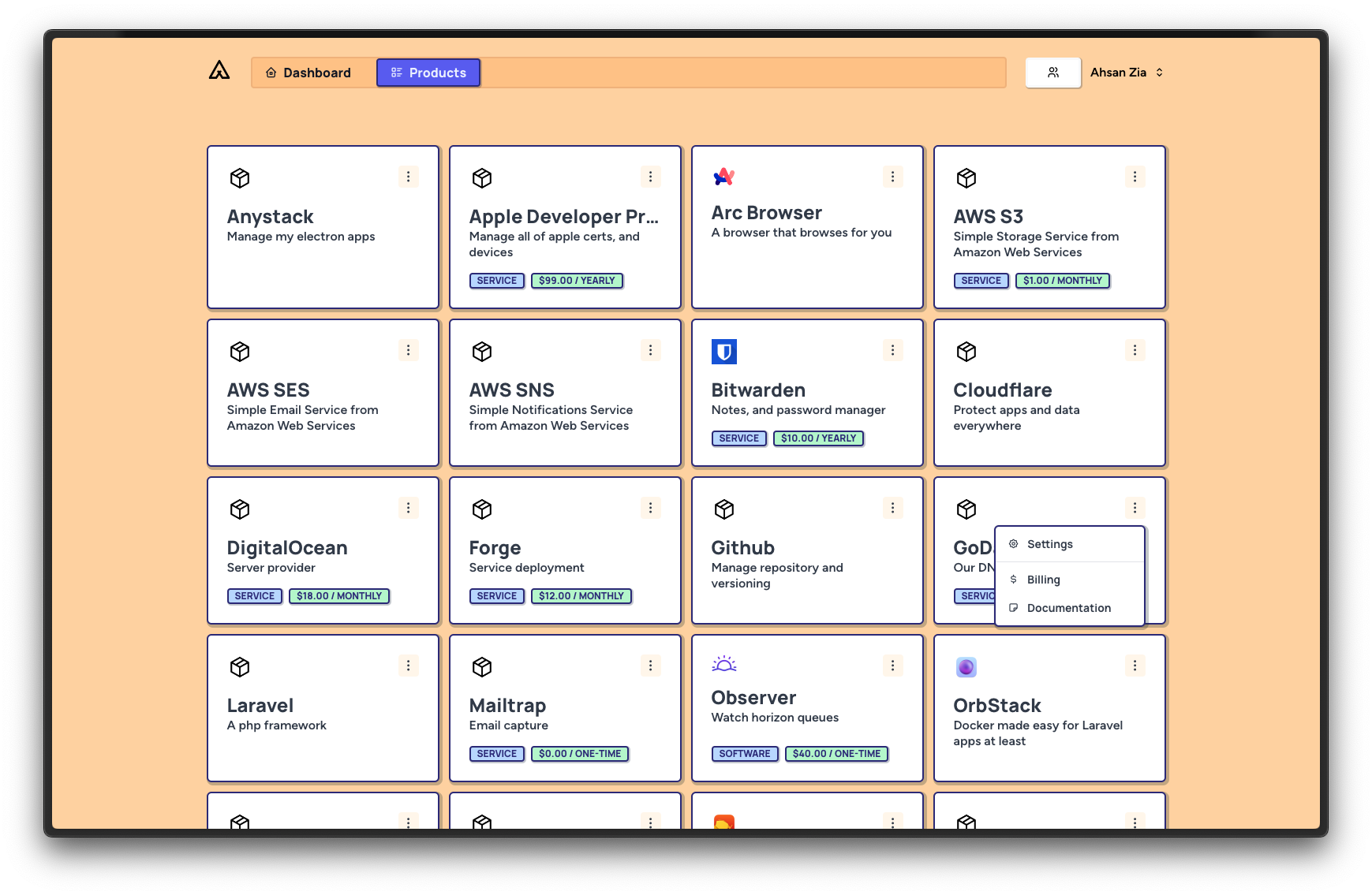Open the OrbStack product title
Viewport: 1372px width, 895px height.
pyautogui.click(x=997, y=706)
